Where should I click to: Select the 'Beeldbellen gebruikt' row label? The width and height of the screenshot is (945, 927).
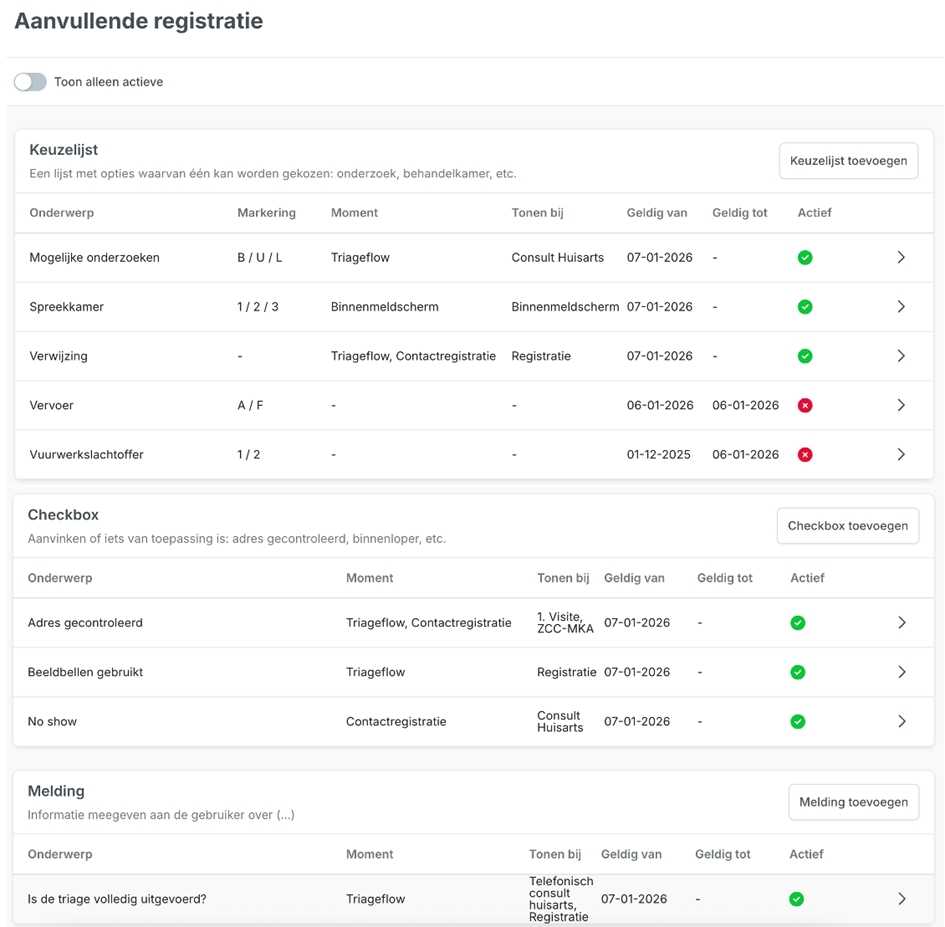(x=85, y=673)
